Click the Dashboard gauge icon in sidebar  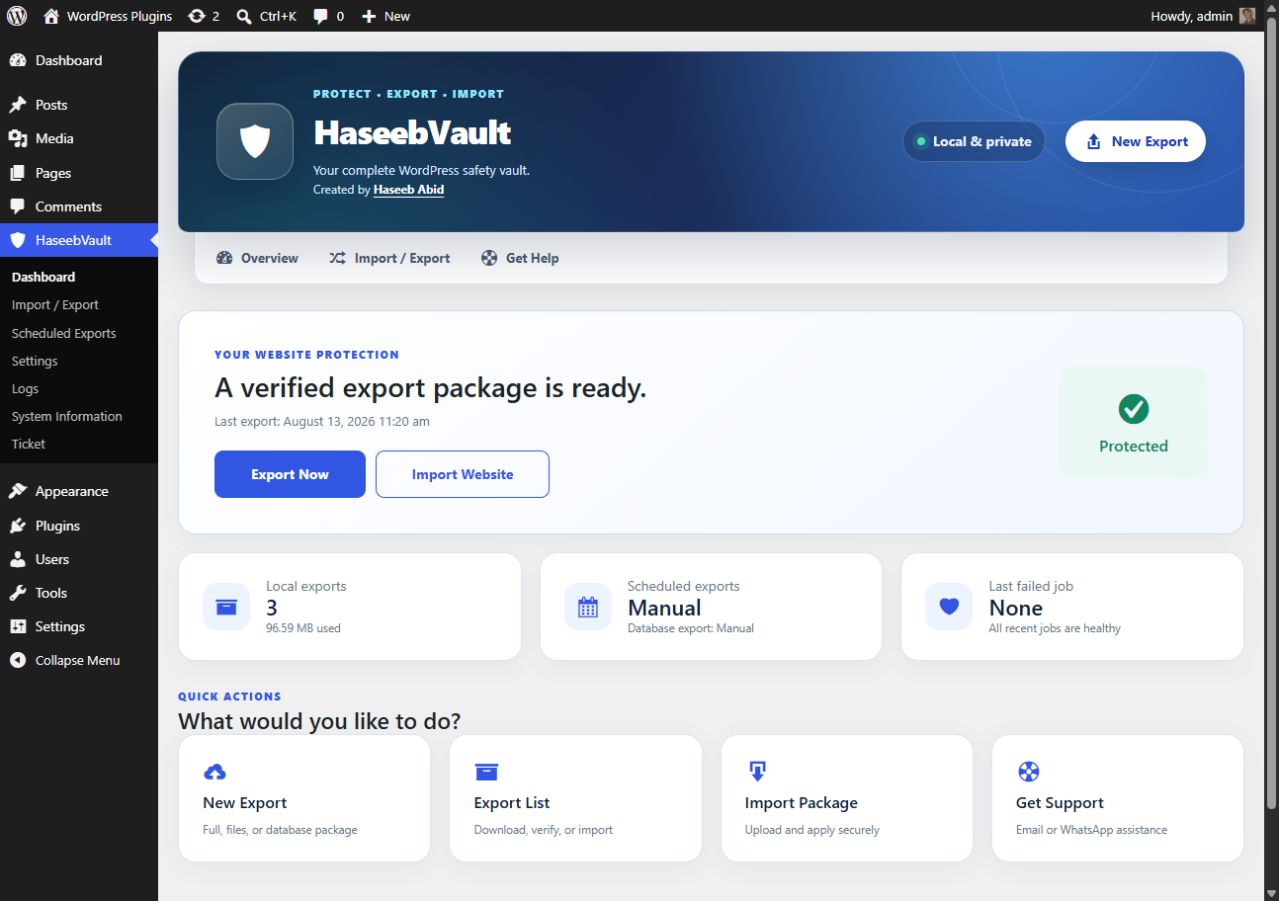18,60
